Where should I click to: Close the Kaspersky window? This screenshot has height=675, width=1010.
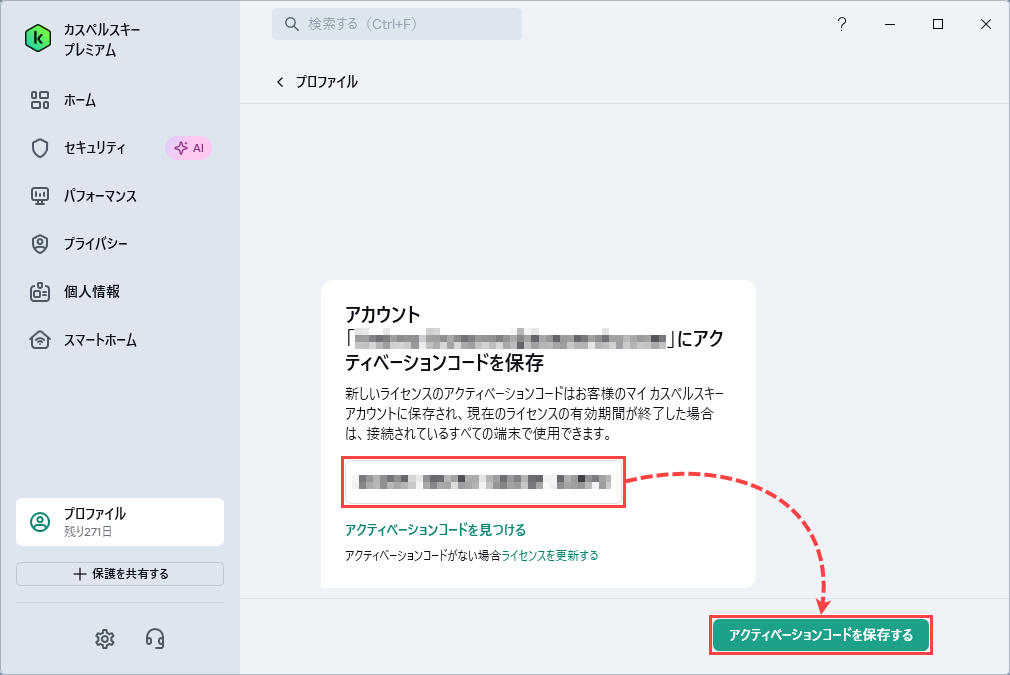986,24
